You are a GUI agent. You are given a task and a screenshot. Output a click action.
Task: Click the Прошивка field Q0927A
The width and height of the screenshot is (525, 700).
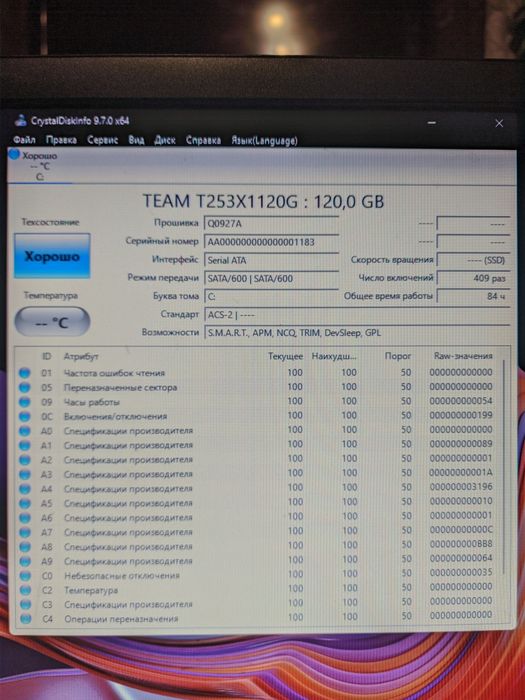pos(271,223)
